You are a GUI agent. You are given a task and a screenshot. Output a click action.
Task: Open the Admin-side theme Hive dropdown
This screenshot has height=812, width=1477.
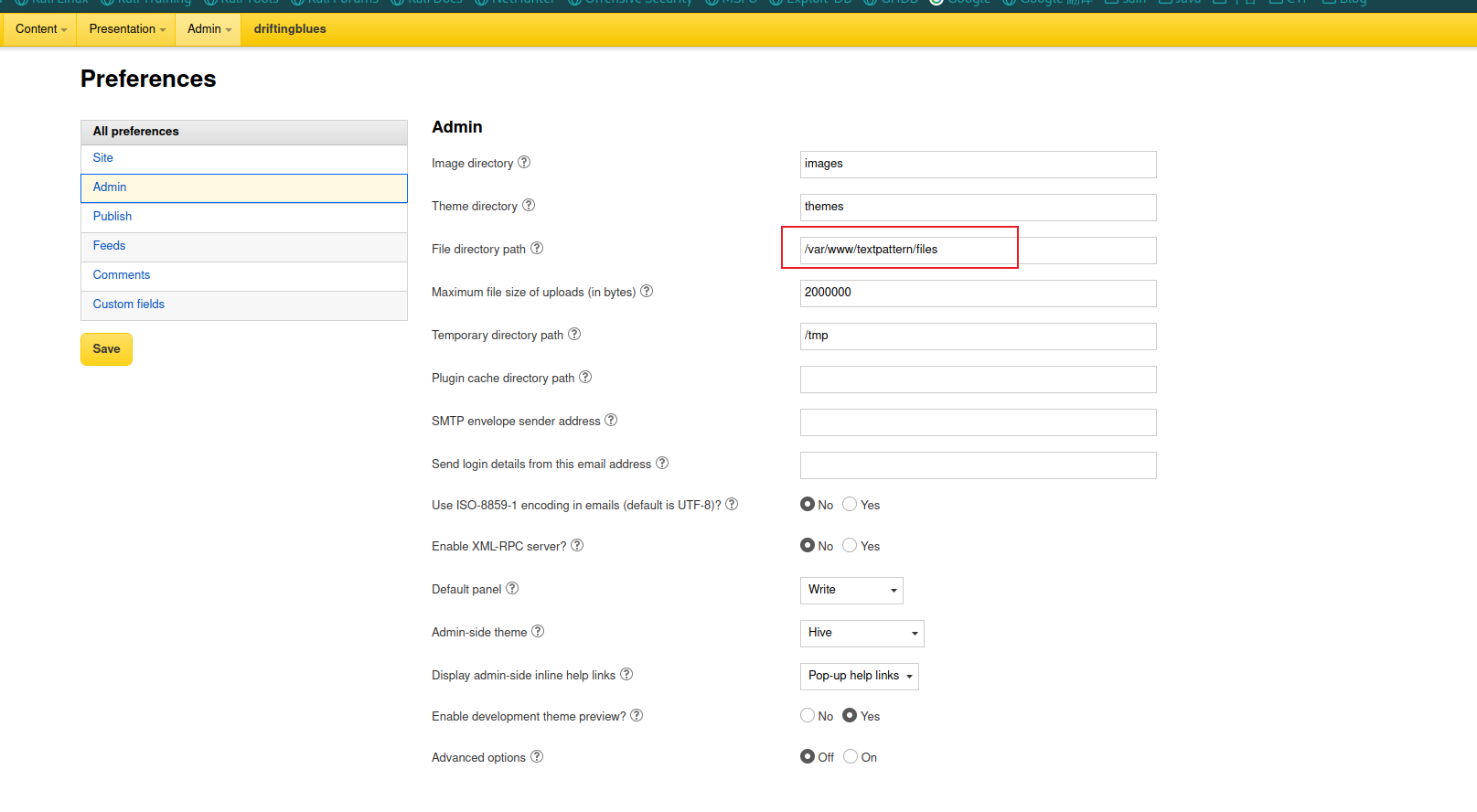point(862,633)
